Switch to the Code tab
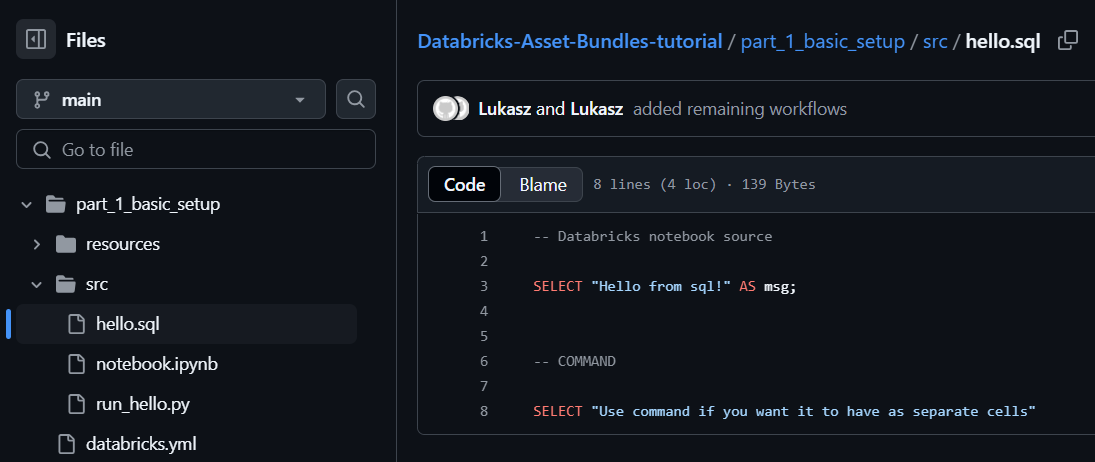This screenshot has width=1095, height=462. (x=464, y=184)
